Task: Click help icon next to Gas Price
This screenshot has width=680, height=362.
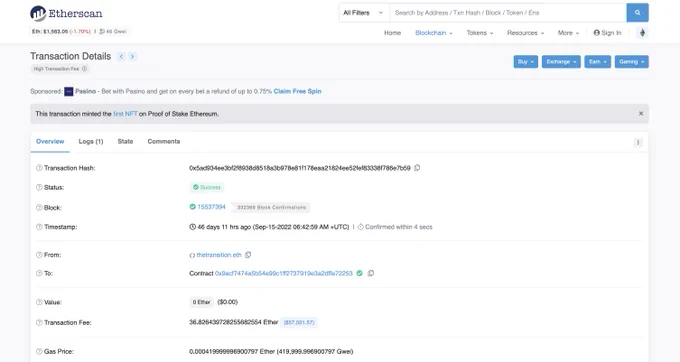Action: point(39,351)
